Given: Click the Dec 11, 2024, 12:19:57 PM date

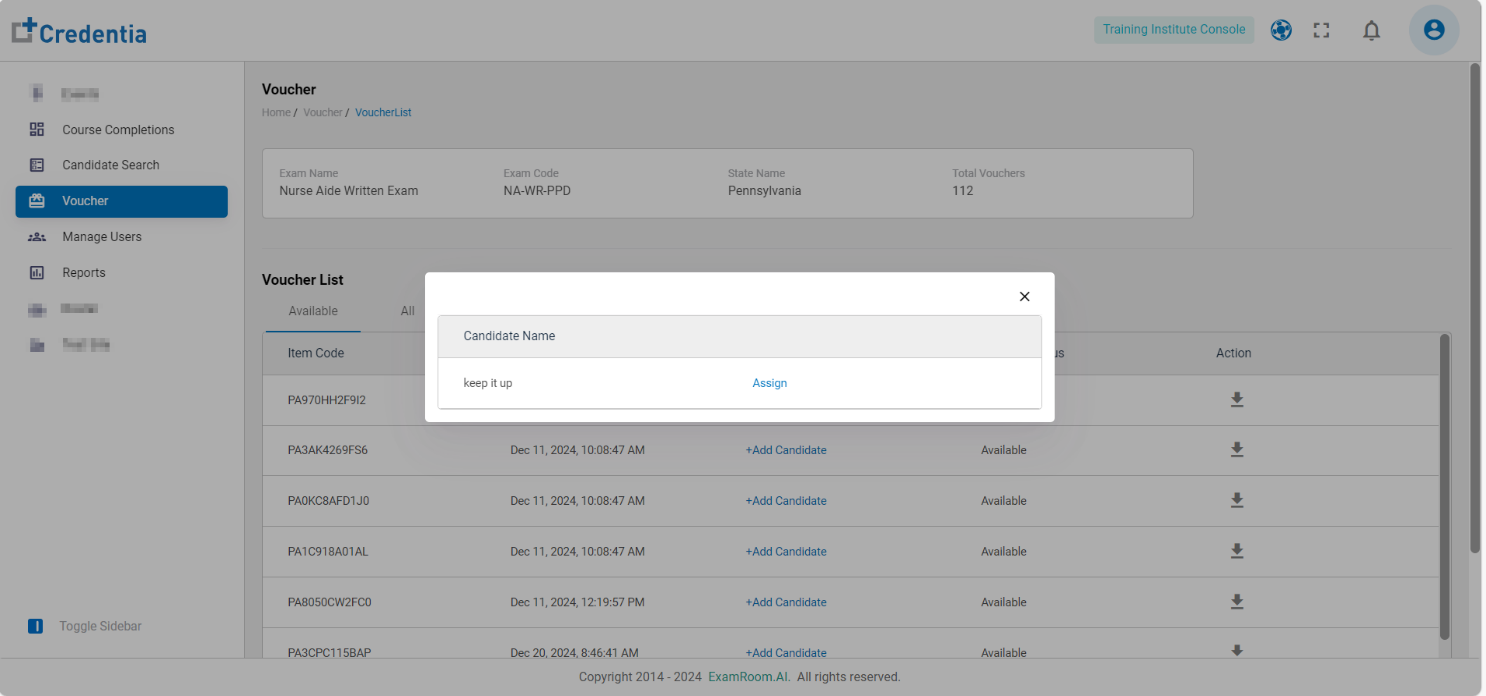Looking at the screenshot, I should (x=577, y=602).
